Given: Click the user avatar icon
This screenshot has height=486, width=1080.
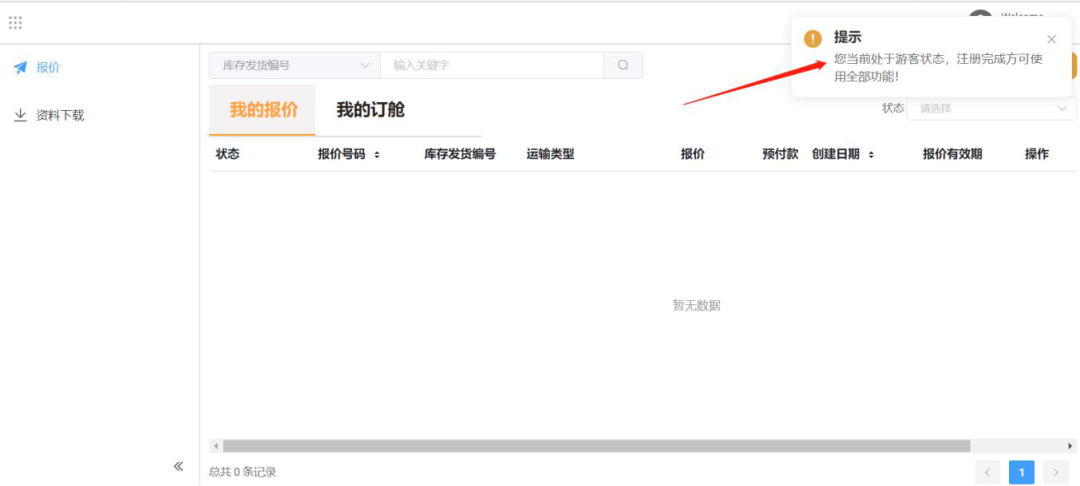Looking at the screenshot, I should (980, 14).
